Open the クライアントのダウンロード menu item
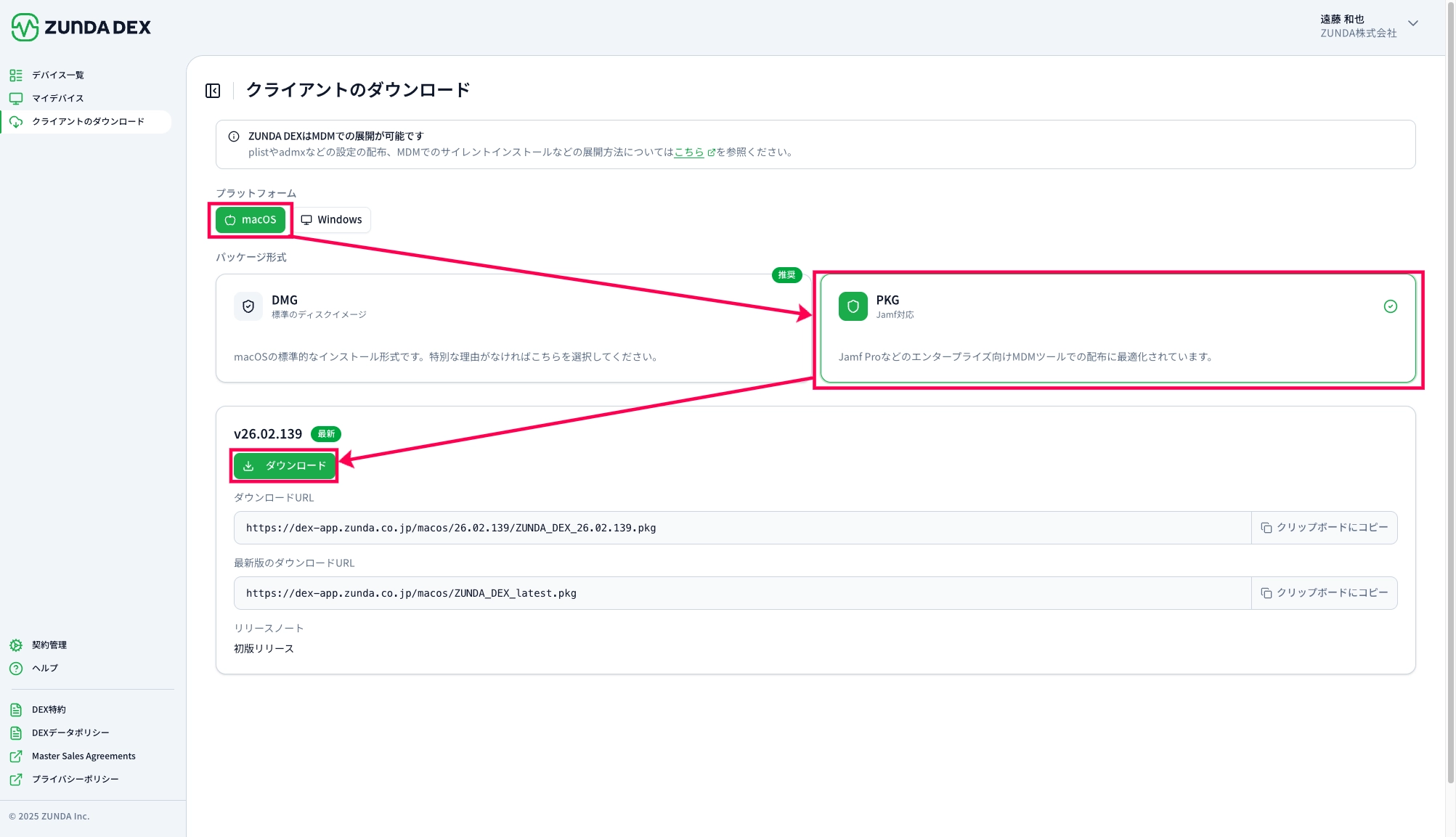1456x837 pixels. (88, 122)
